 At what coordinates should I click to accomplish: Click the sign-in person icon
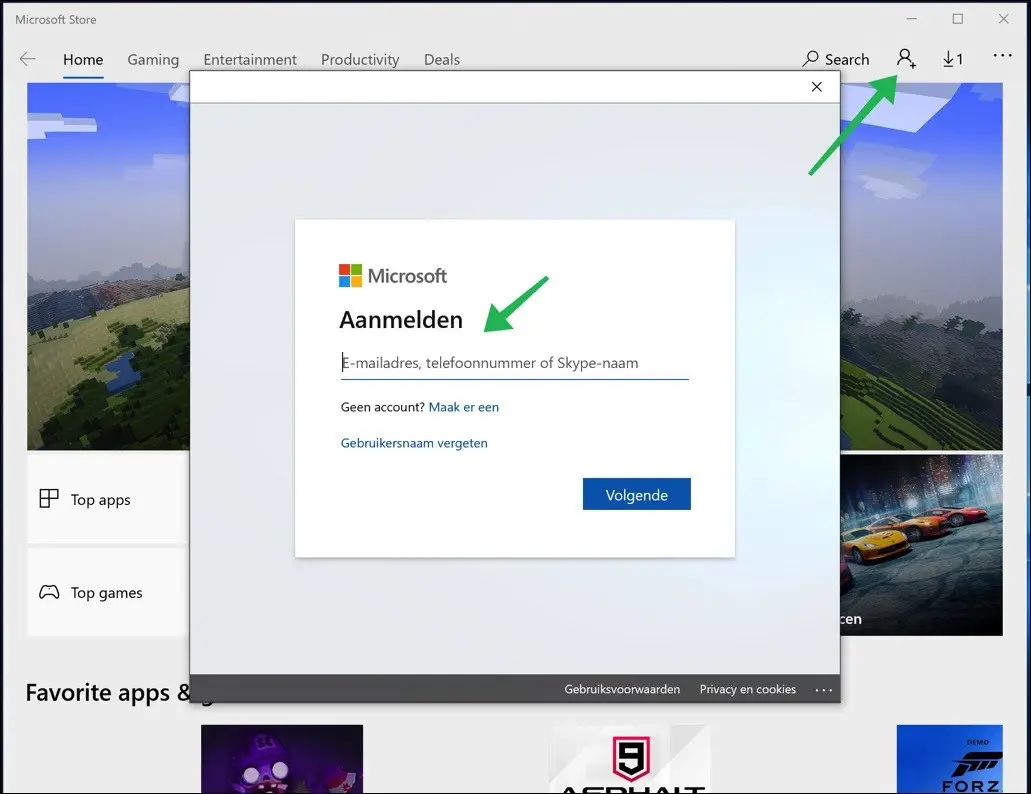click(x=906, y=58)
